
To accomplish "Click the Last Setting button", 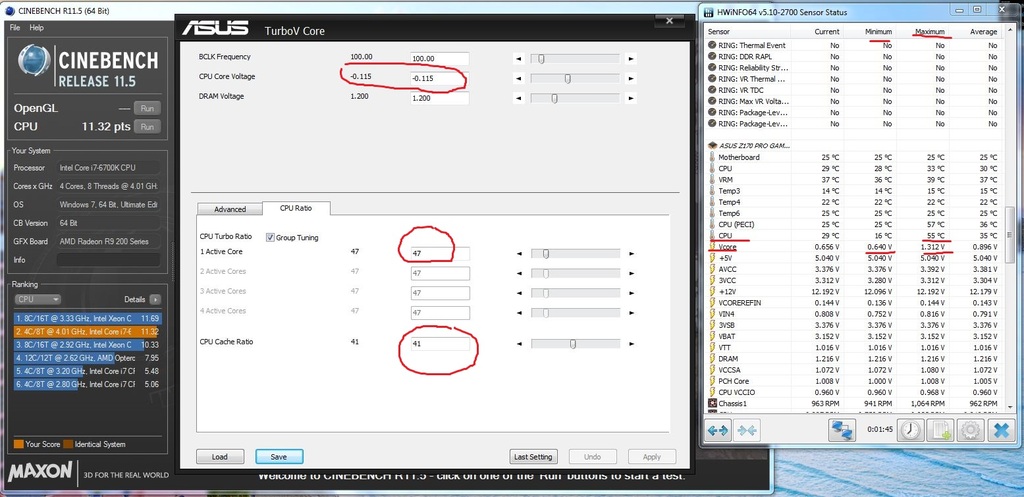I will click(x=533, y=457).
